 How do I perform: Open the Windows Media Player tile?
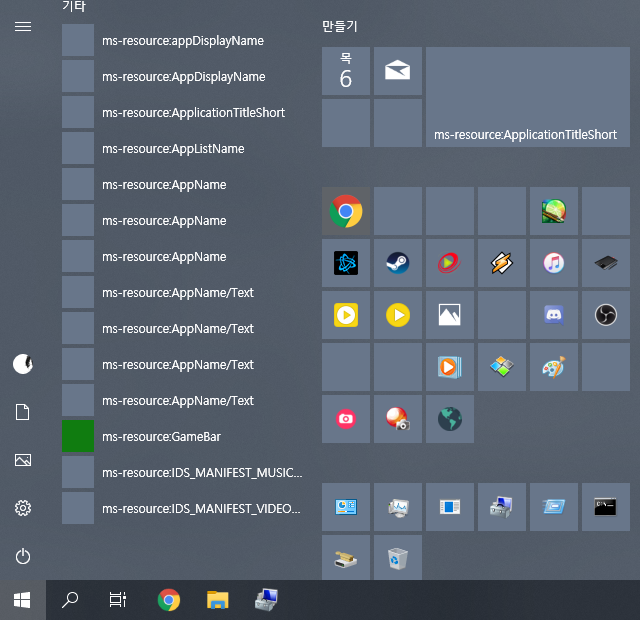450,367
